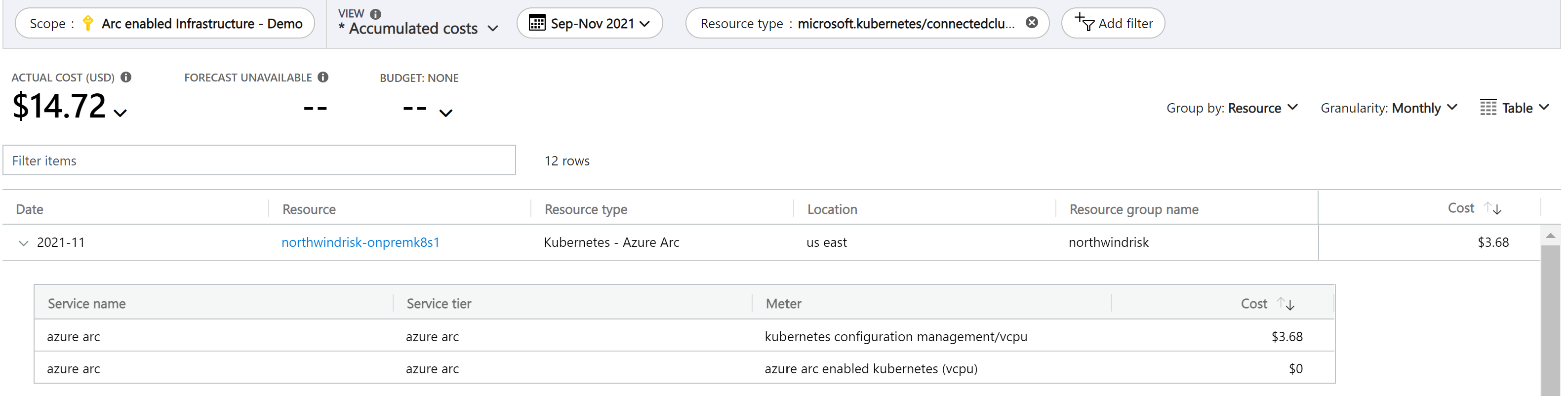Expand the Budget none chevron
Viewport: 1568px width, 396px height.
[446, 113]
